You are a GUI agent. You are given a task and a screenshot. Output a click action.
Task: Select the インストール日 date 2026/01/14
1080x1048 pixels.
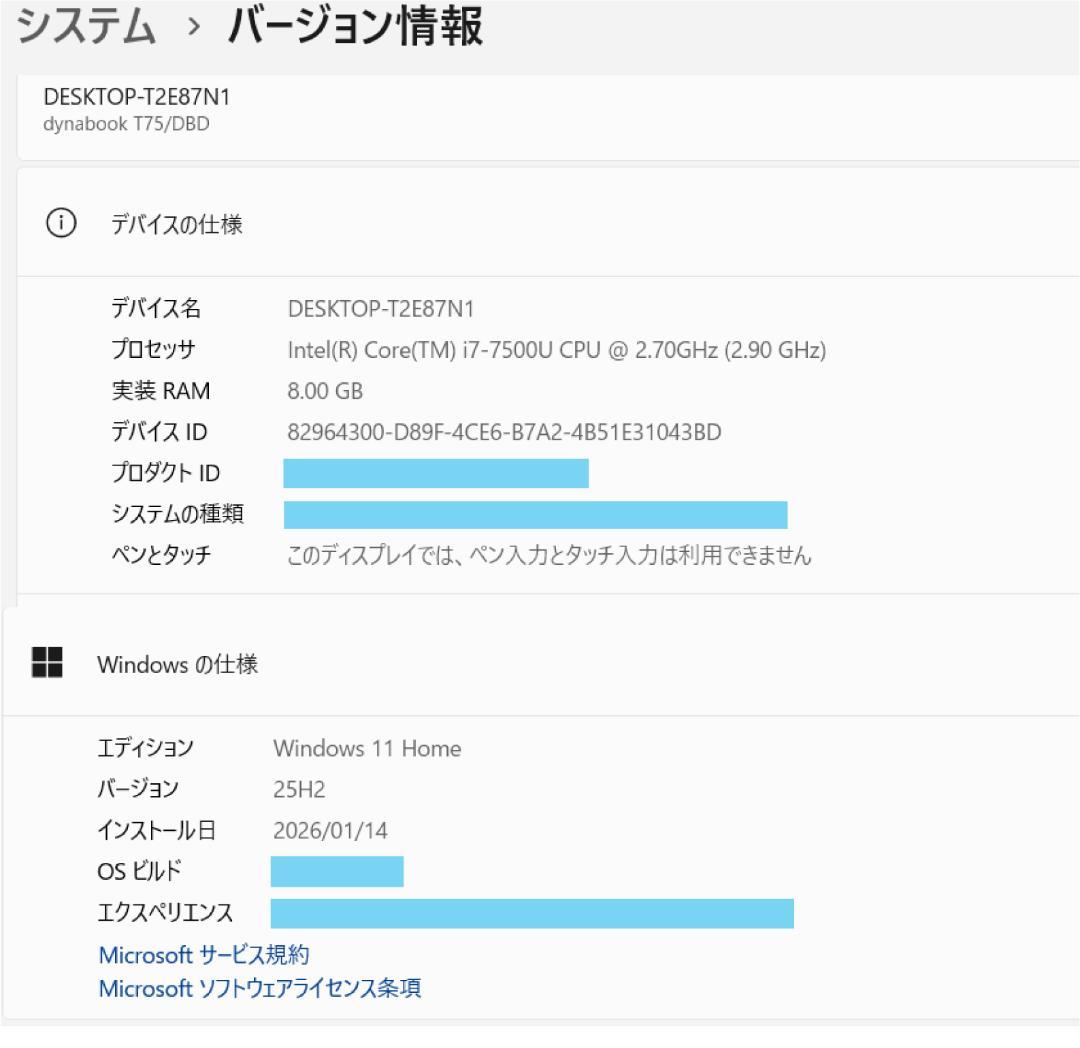[x=331, y=830]
